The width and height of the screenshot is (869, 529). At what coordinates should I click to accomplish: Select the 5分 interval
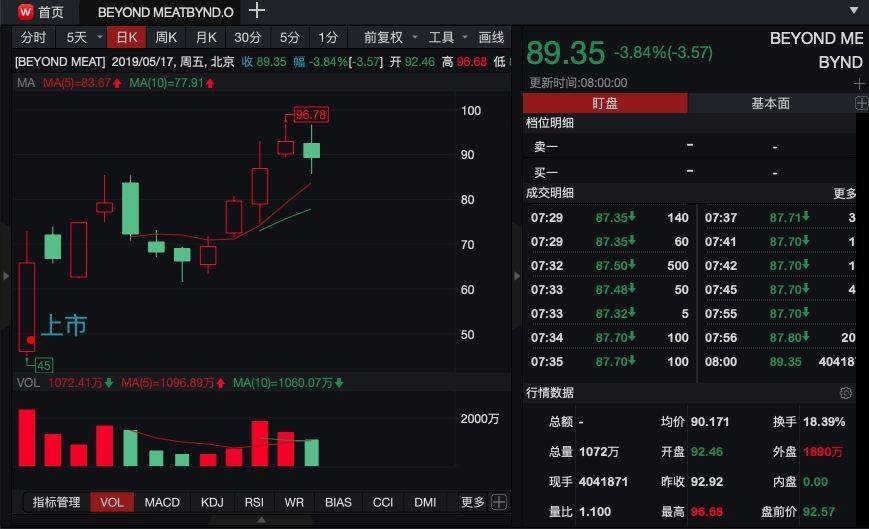289,37
